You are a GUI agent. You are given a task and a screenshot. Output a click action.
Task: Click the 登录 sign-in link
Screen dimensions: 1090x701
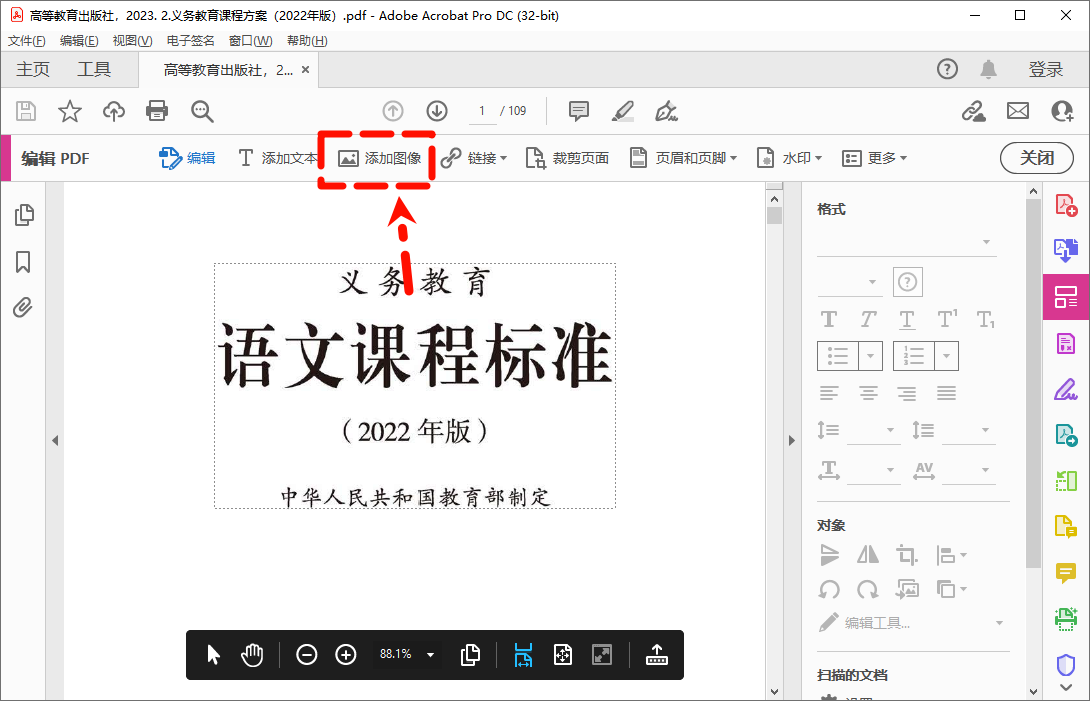click(1046, 70)
